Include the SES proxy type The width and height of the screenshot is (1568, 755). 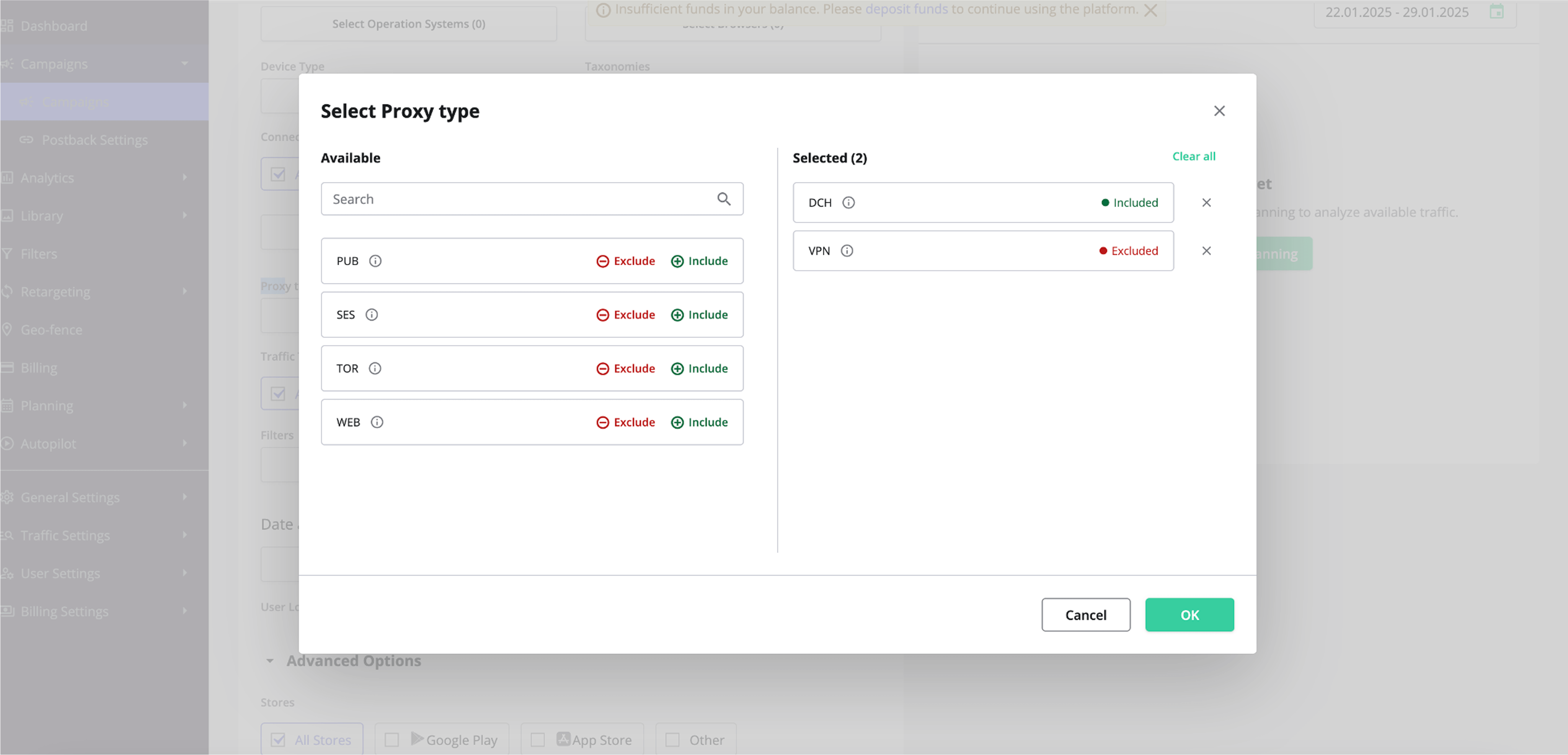pyautogui.click(x=699, y=315)
